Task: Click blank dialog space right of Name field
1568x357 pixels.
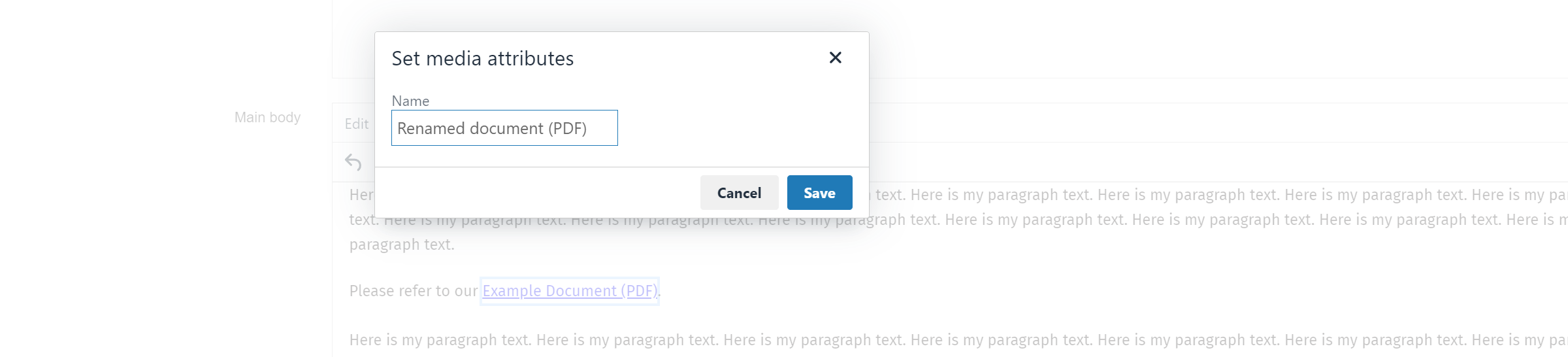Action: [738, 128]
